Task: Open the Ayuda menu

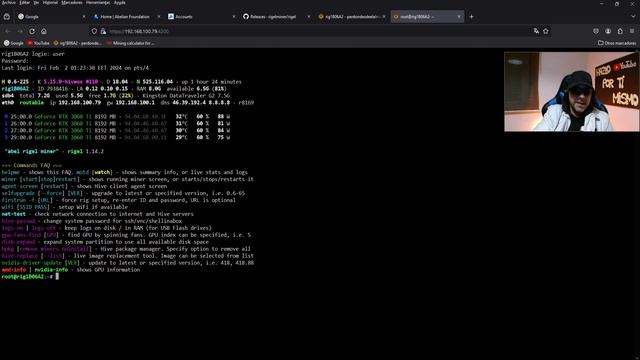Action: tap(120, 2)
